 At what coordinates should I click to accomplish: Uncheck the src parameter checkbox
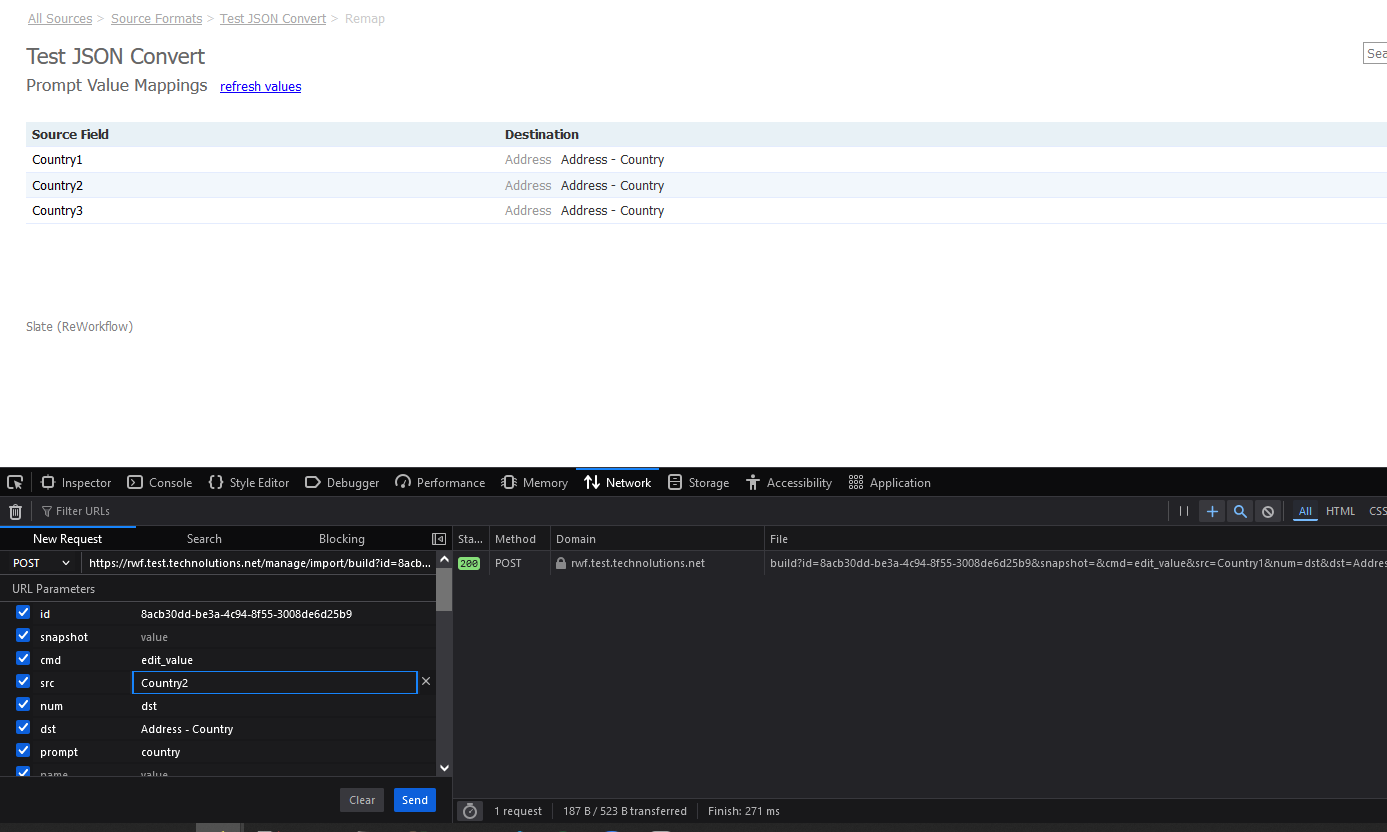click(23, 681)
